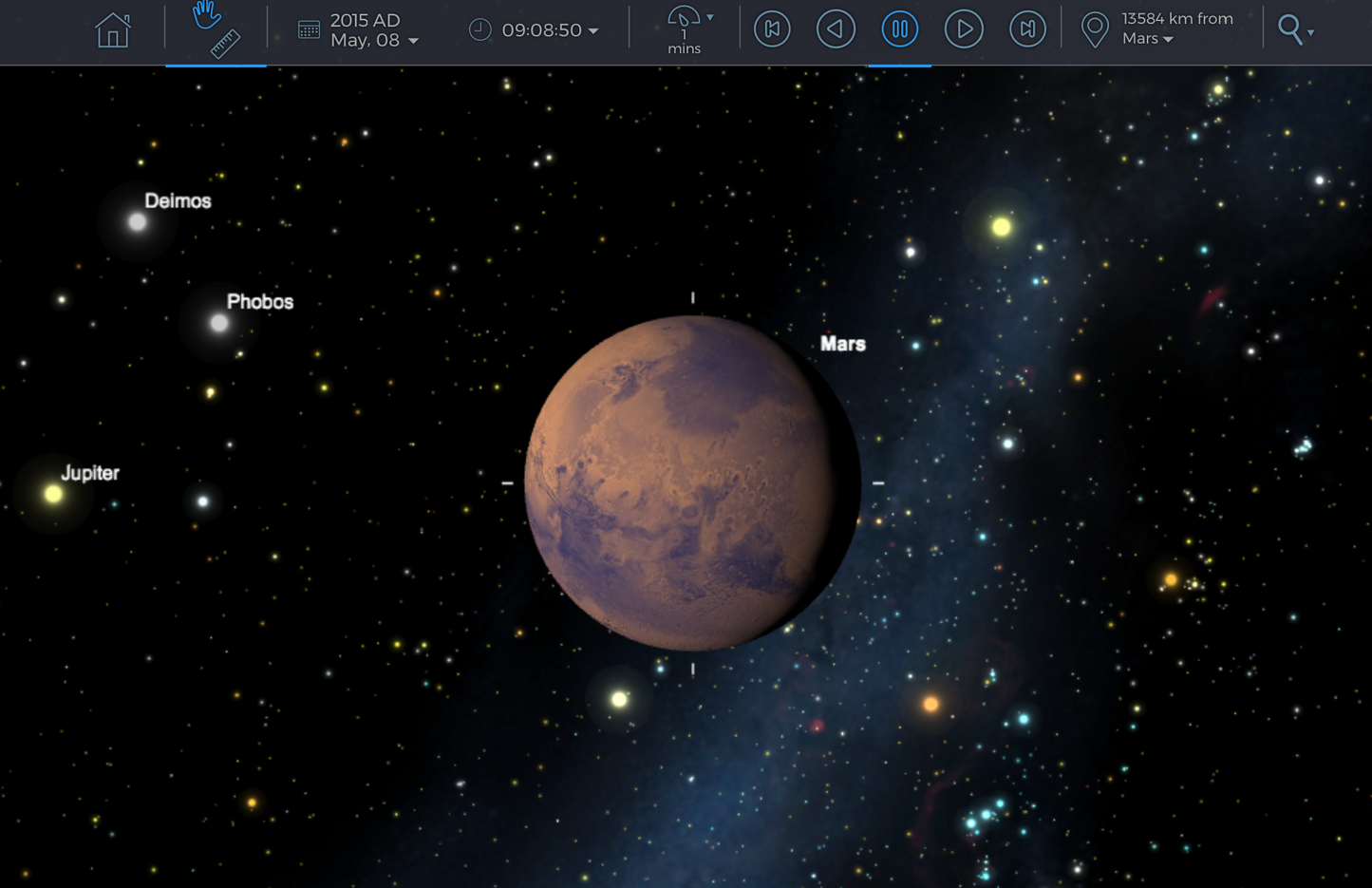Click the clock icon beside the time
This screenshot has height=888, width=1372.
click(x=480, y=29)
